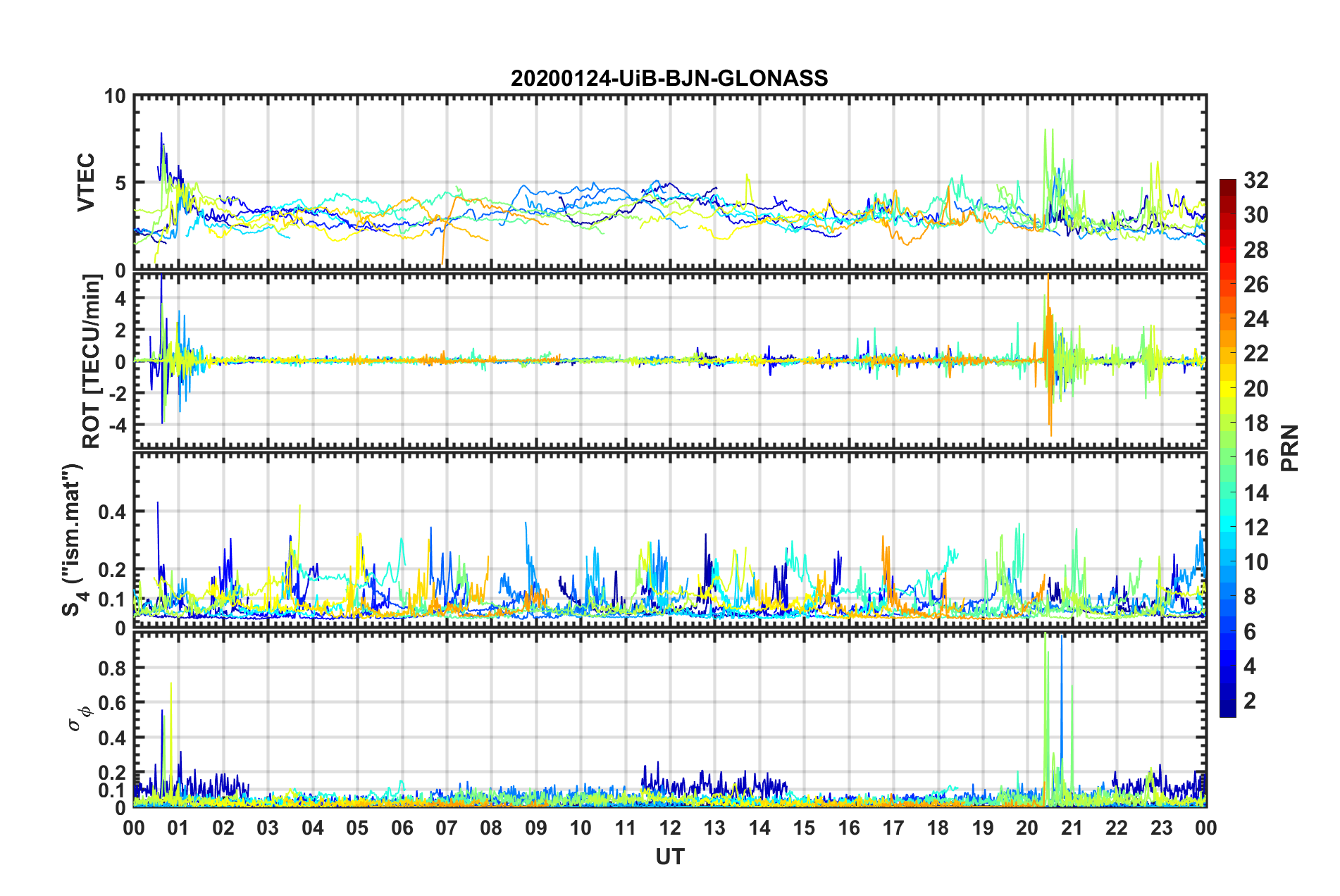Image resolution: width=1340 pixels, height=896 pixels.
Task: Click the VTEC y-axis tick label 10
Action: pos(115,97)
